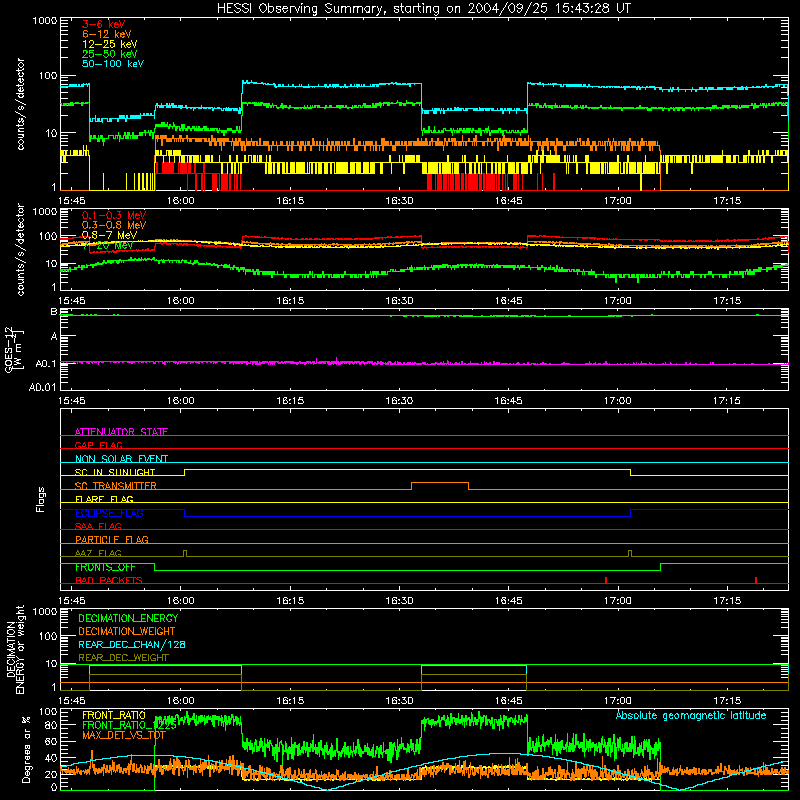
Task: Click the FLARE_FLAG label
Action: [104, 499]
